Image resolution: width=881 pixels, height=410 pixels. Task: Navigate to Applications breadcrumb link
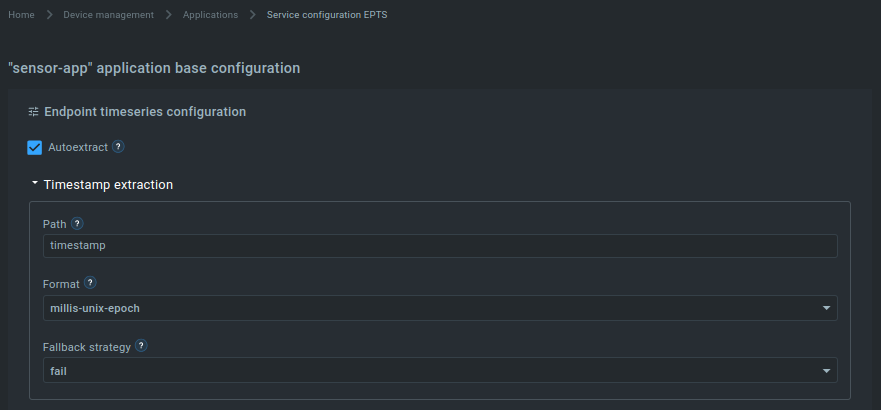tap(210, 15)
